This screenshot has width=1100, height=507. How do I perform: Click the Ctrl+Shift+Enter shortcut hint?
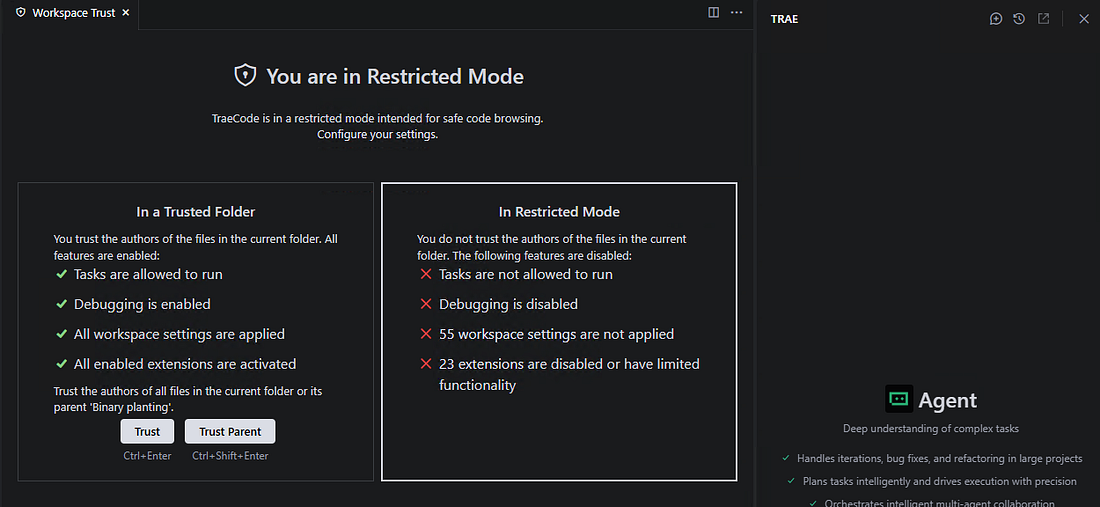[x=230, y=456]
